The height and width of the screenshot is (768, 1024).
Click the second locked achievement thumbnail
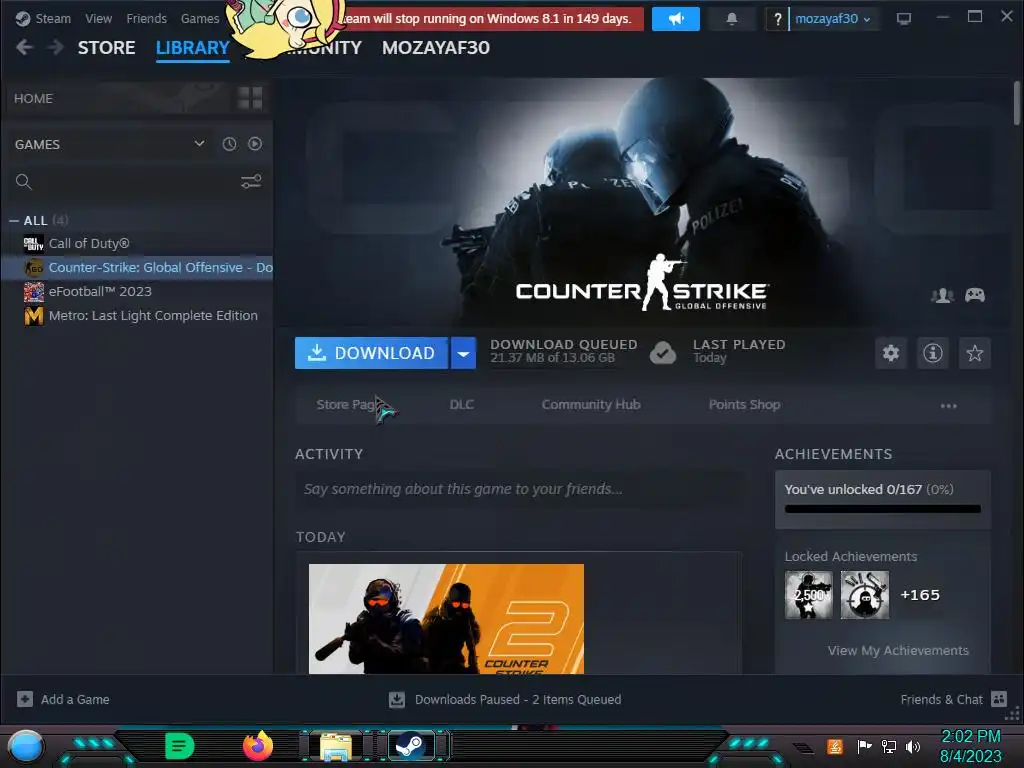click(865, 595)
